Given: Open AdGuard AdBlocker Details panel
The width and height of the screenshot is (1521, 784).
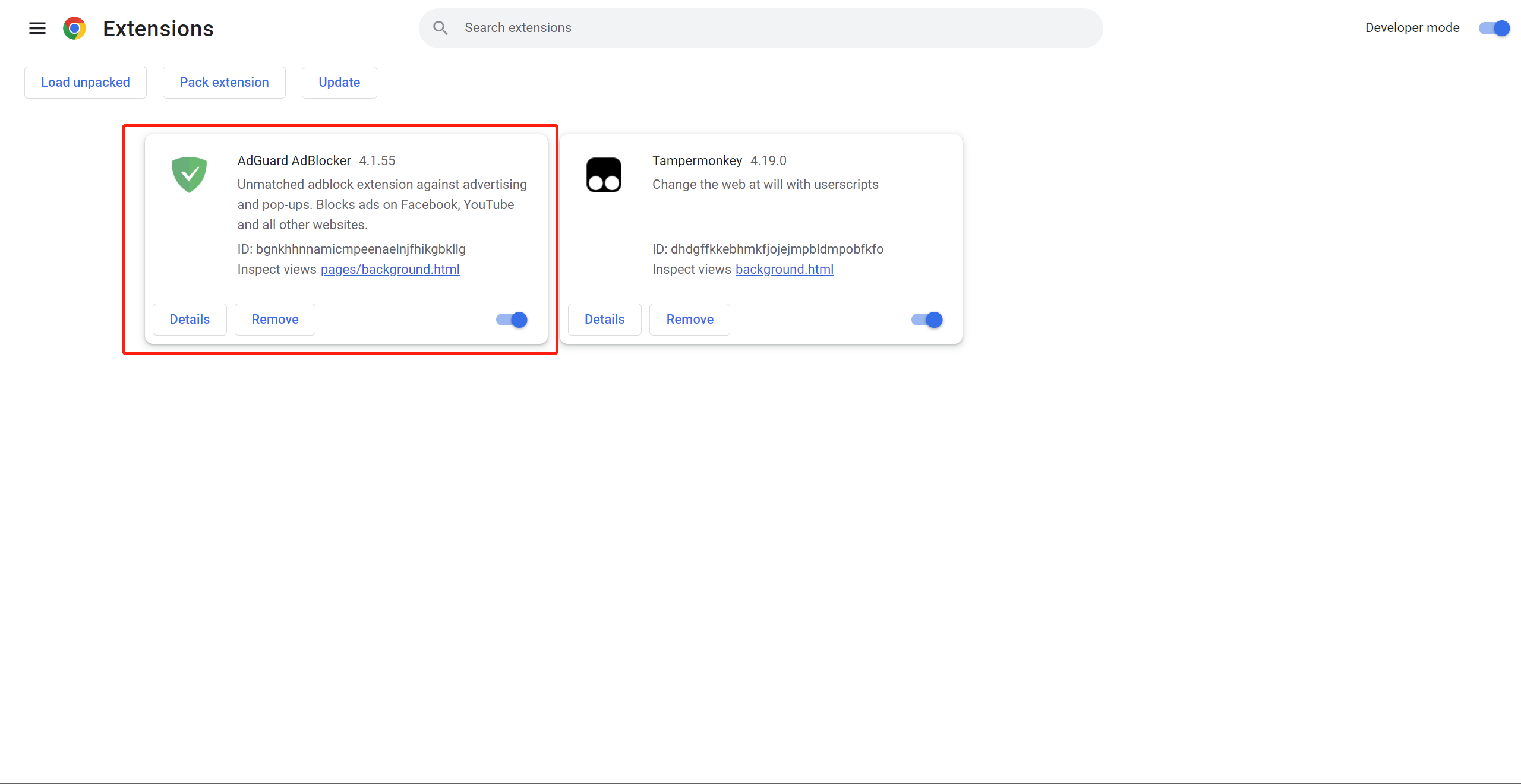Looking at the screenshot, I should coord(190,319).
